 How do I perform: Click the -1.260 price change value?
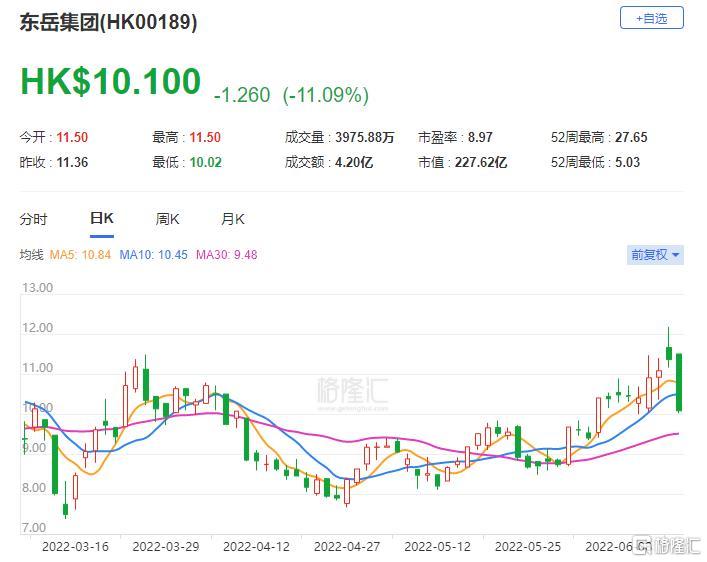(242, 95)
